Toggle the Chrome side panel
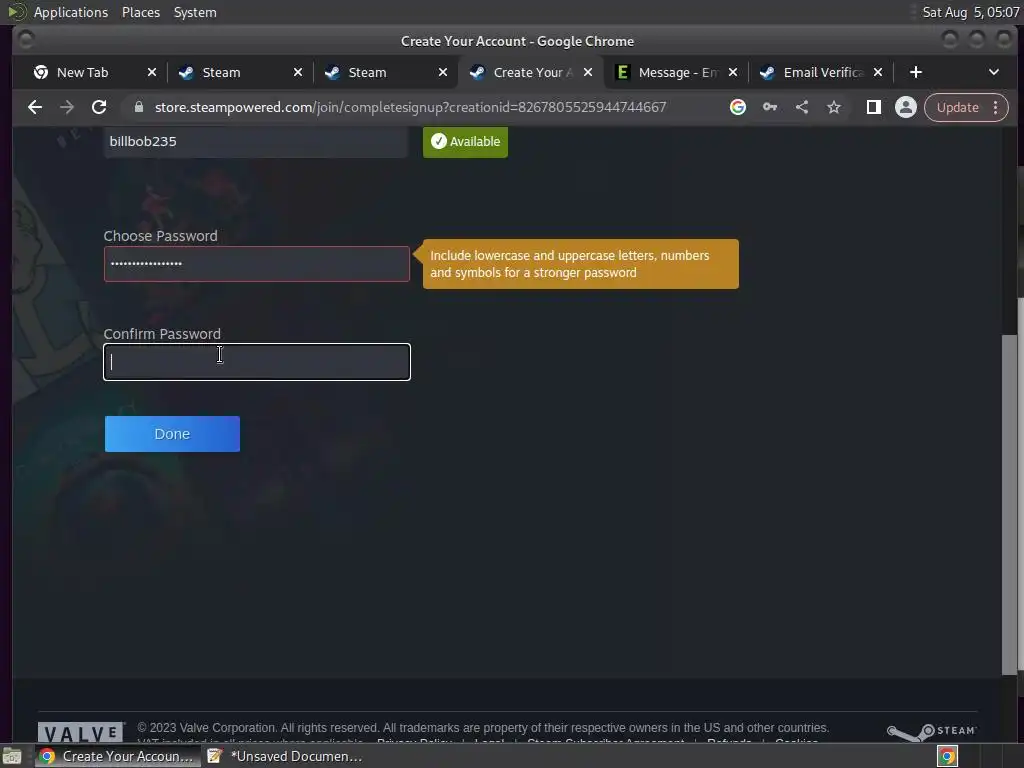The width and height of the screenshot is (1024, 768). [x=874, y=107]
